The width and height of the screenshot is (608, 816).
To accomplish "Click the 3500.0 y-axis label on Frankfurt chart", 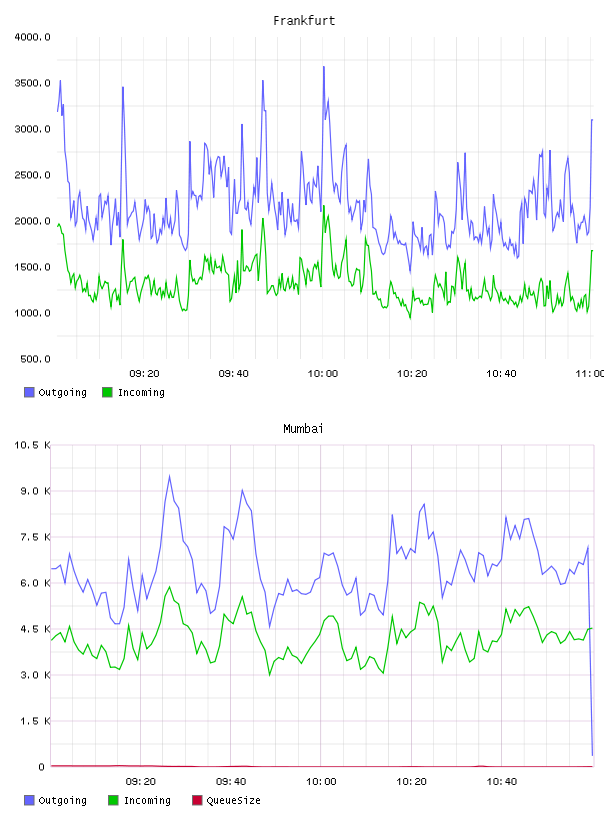I will tap(32, 83).
